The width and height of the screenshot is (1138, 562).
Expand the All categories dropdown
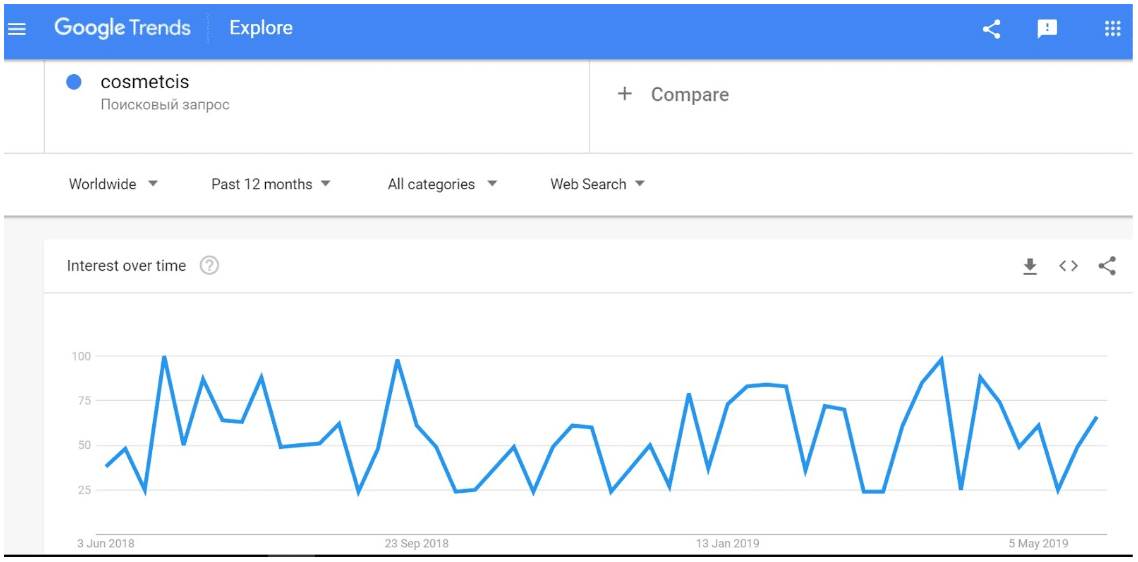tap(443, 184)
